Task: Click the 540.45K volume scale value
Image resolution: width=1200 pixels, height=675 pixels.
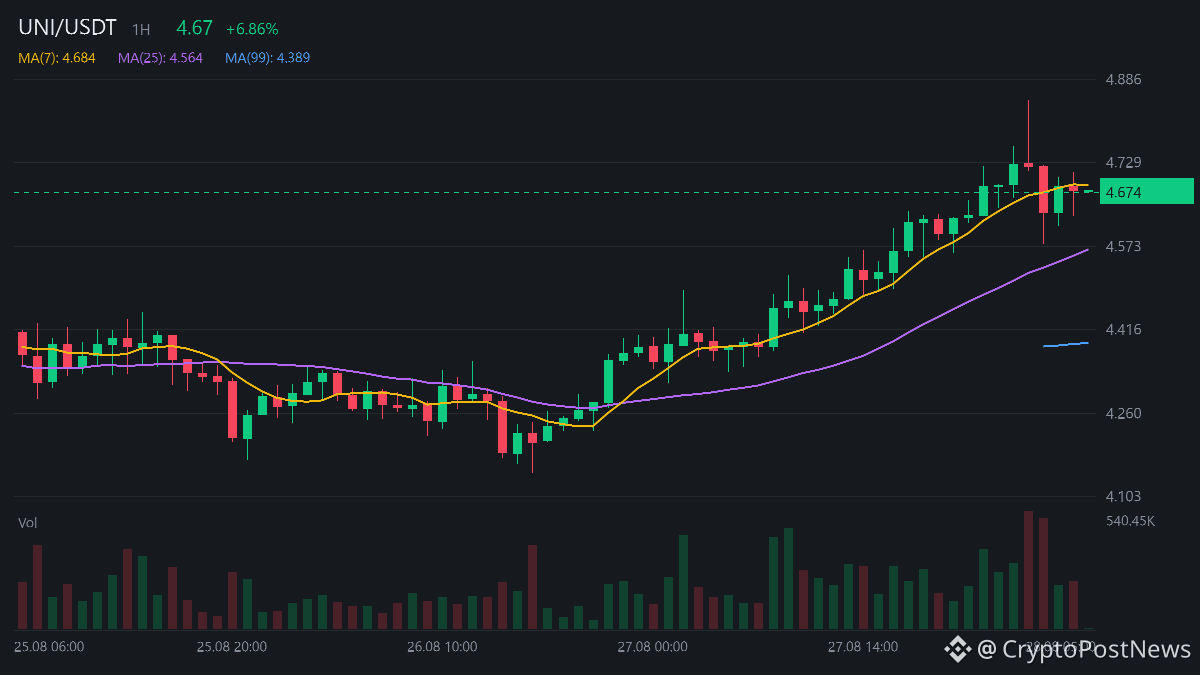Action: 1131,521
